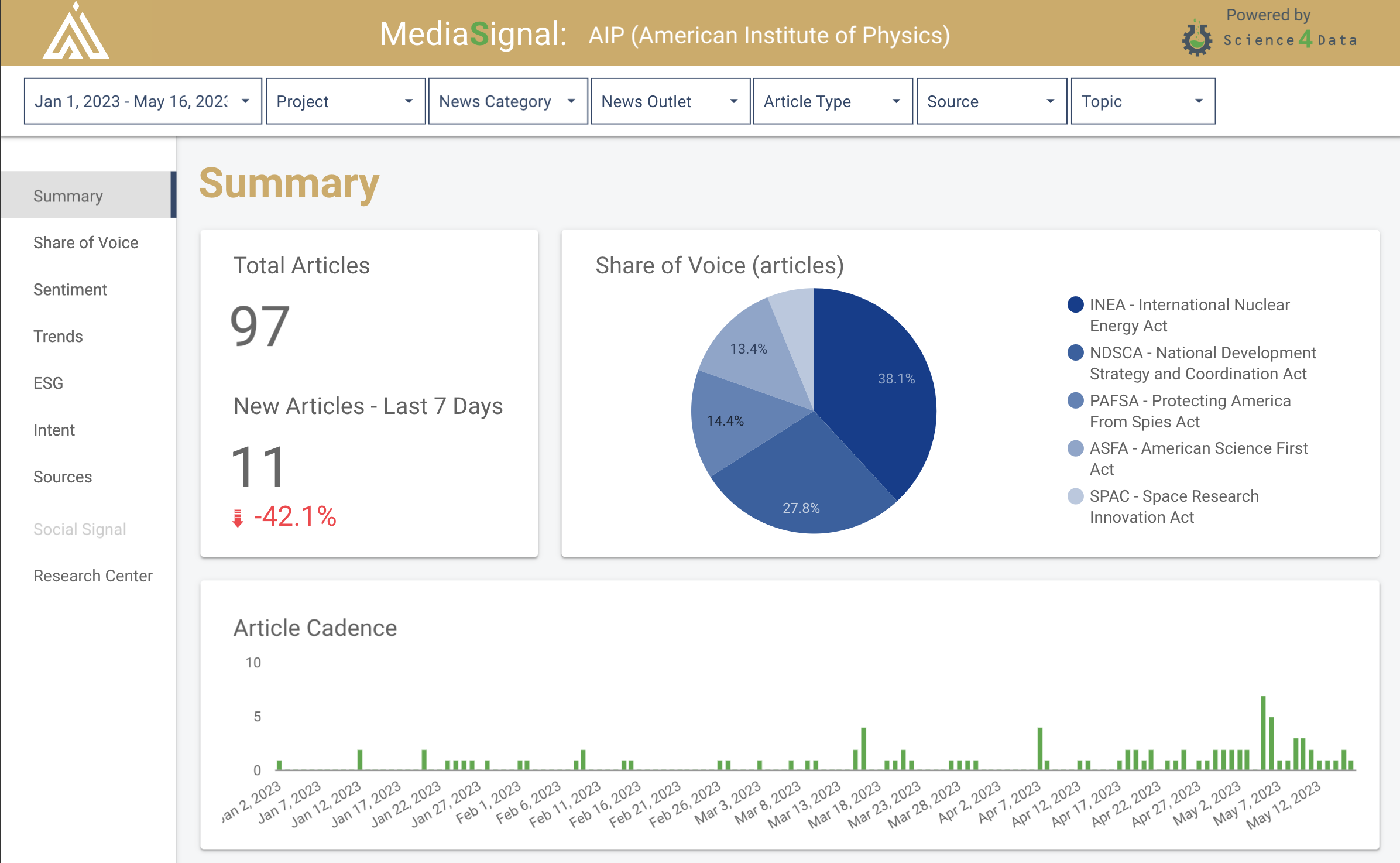This screenshot has width=1400, height=863.
Task: Click the Science4Data gear flask logo
Action: 1197,39
